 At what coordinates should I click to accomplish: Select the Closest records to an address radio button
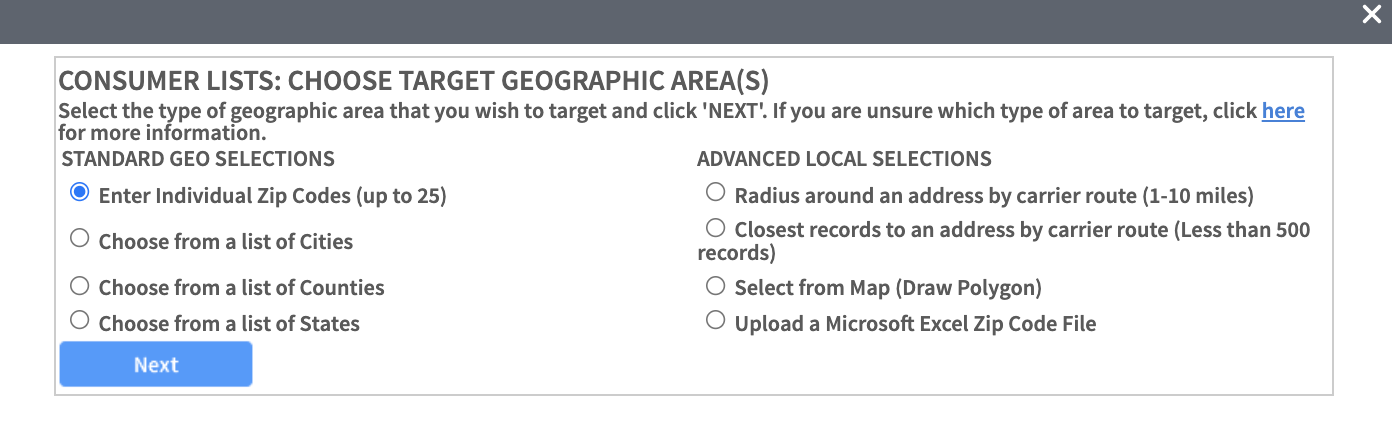click(715, 227)
